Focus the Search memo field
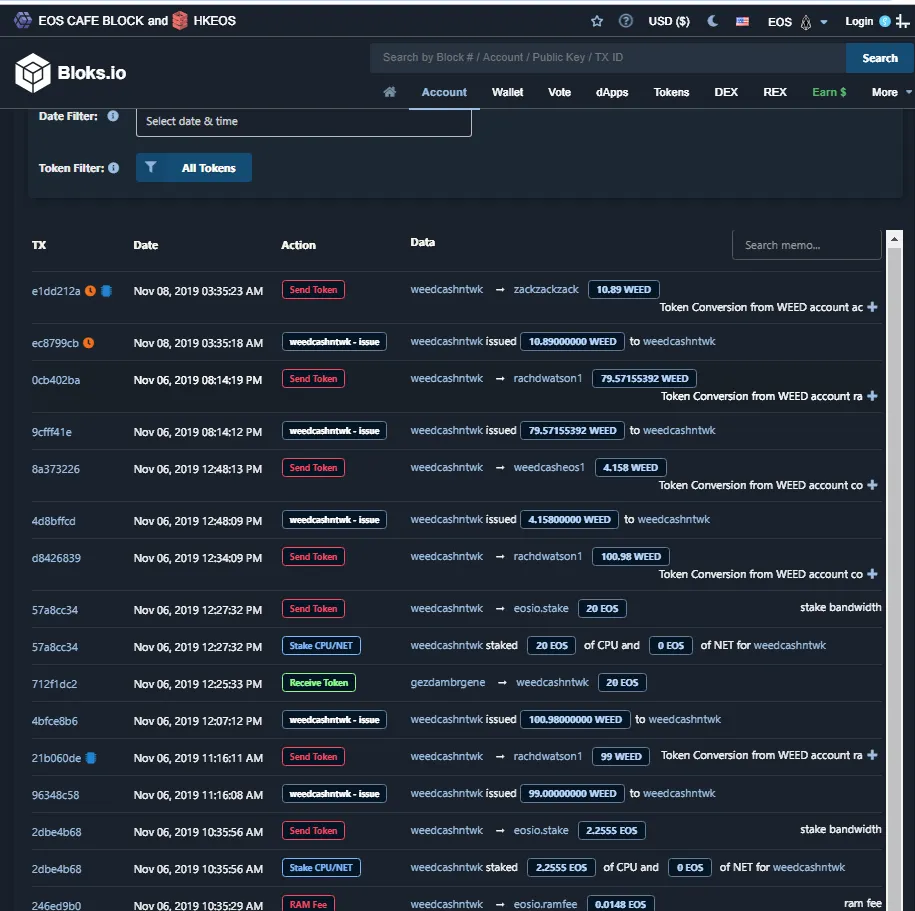Screen dimensions: 915x911 806,245
